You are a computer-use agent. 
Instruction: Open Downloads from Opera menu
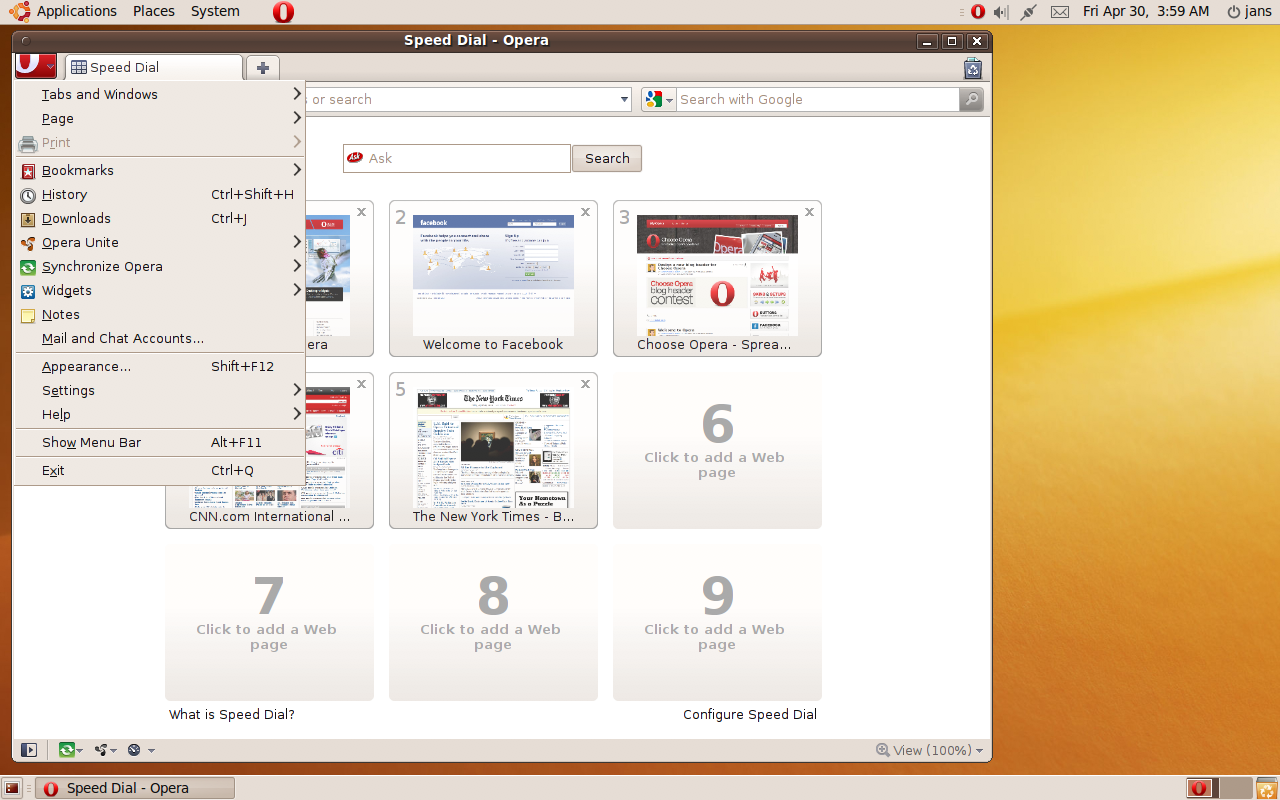tap(160, 218)
